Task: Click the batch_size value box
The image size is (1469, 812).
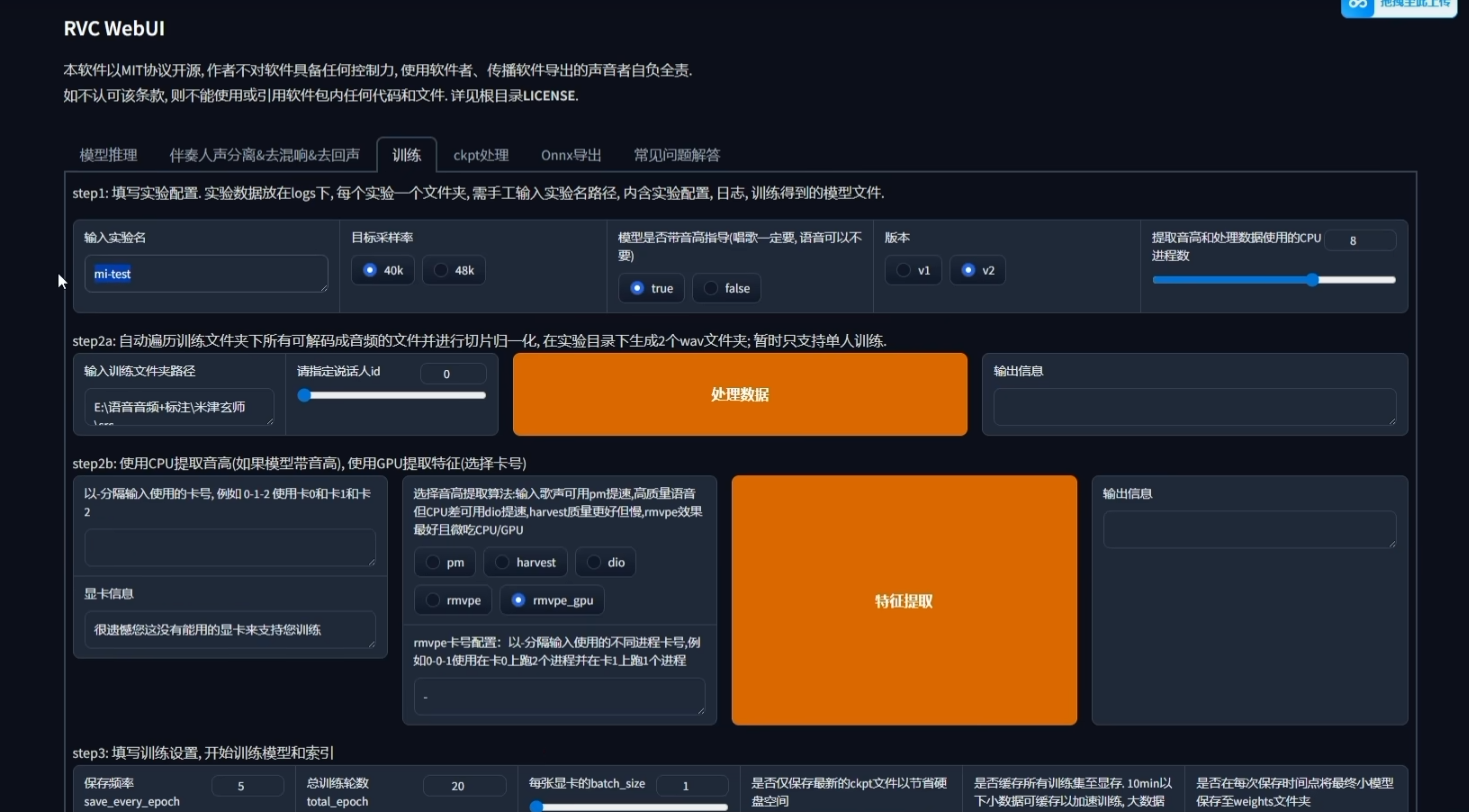Action: tap(692, 786)
